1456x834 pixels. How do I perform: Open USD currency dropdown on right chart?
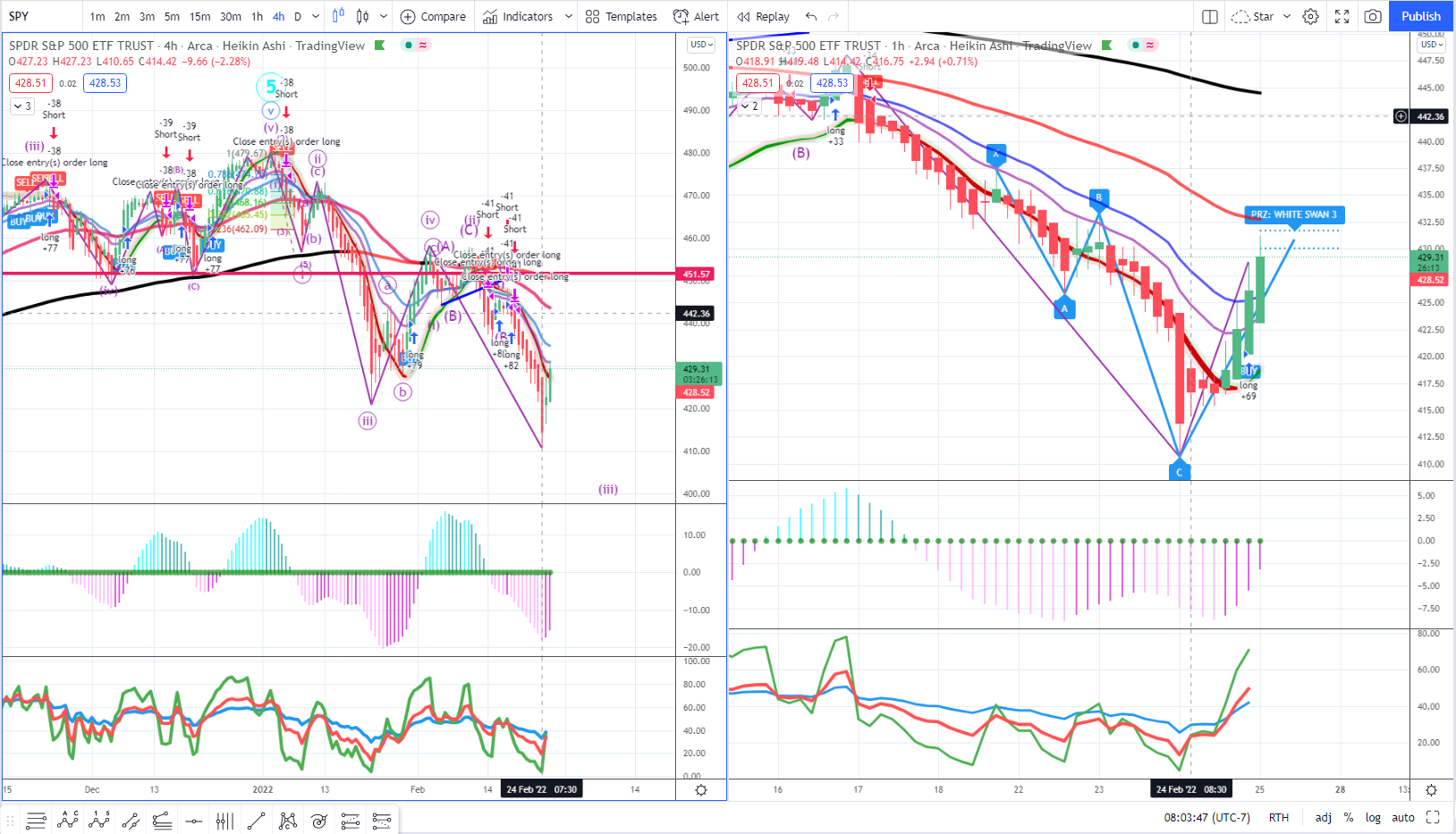pos(1432,44)
